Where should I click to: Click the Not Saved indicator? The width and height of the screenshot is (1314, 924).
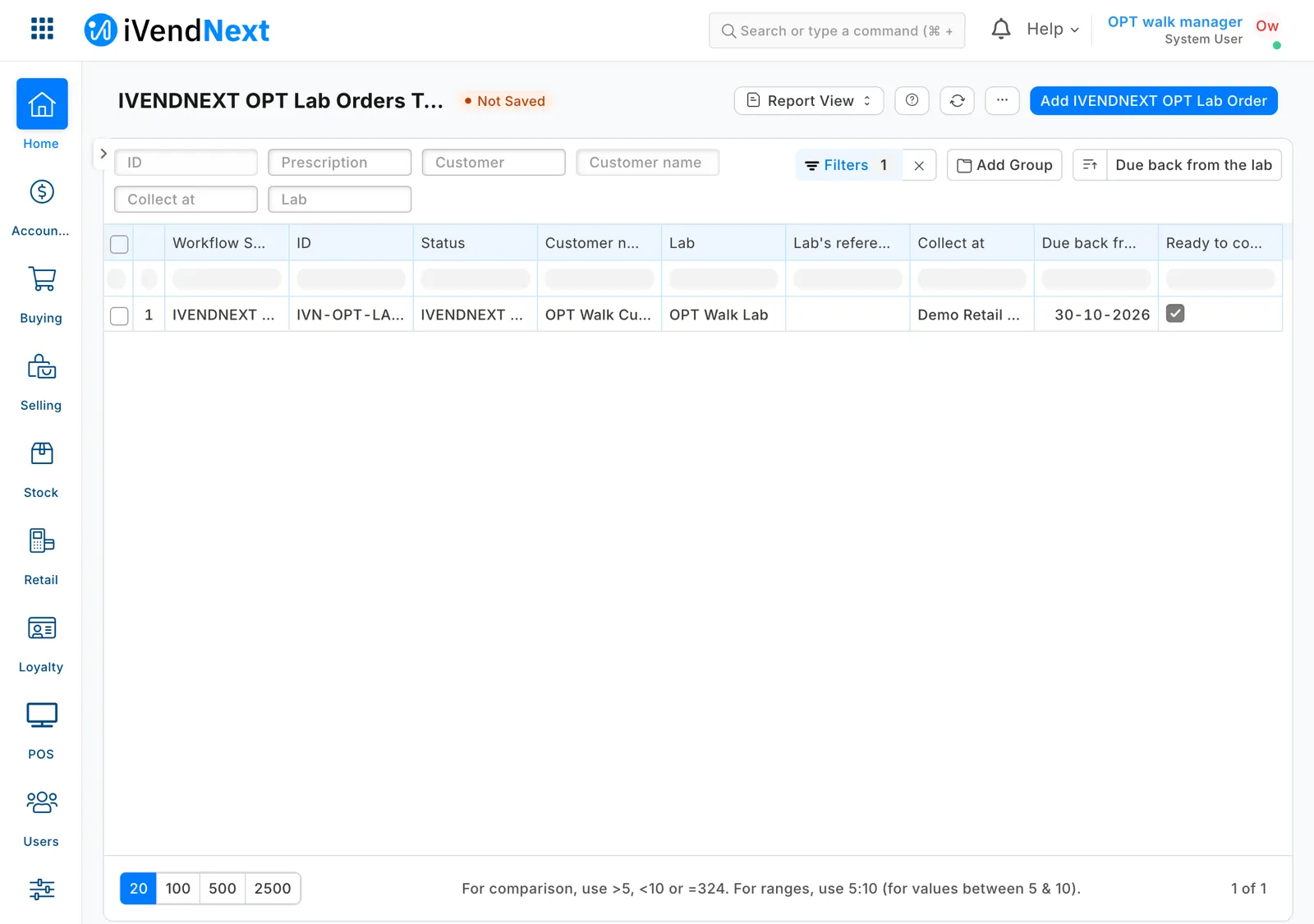(x=504, y=101)
